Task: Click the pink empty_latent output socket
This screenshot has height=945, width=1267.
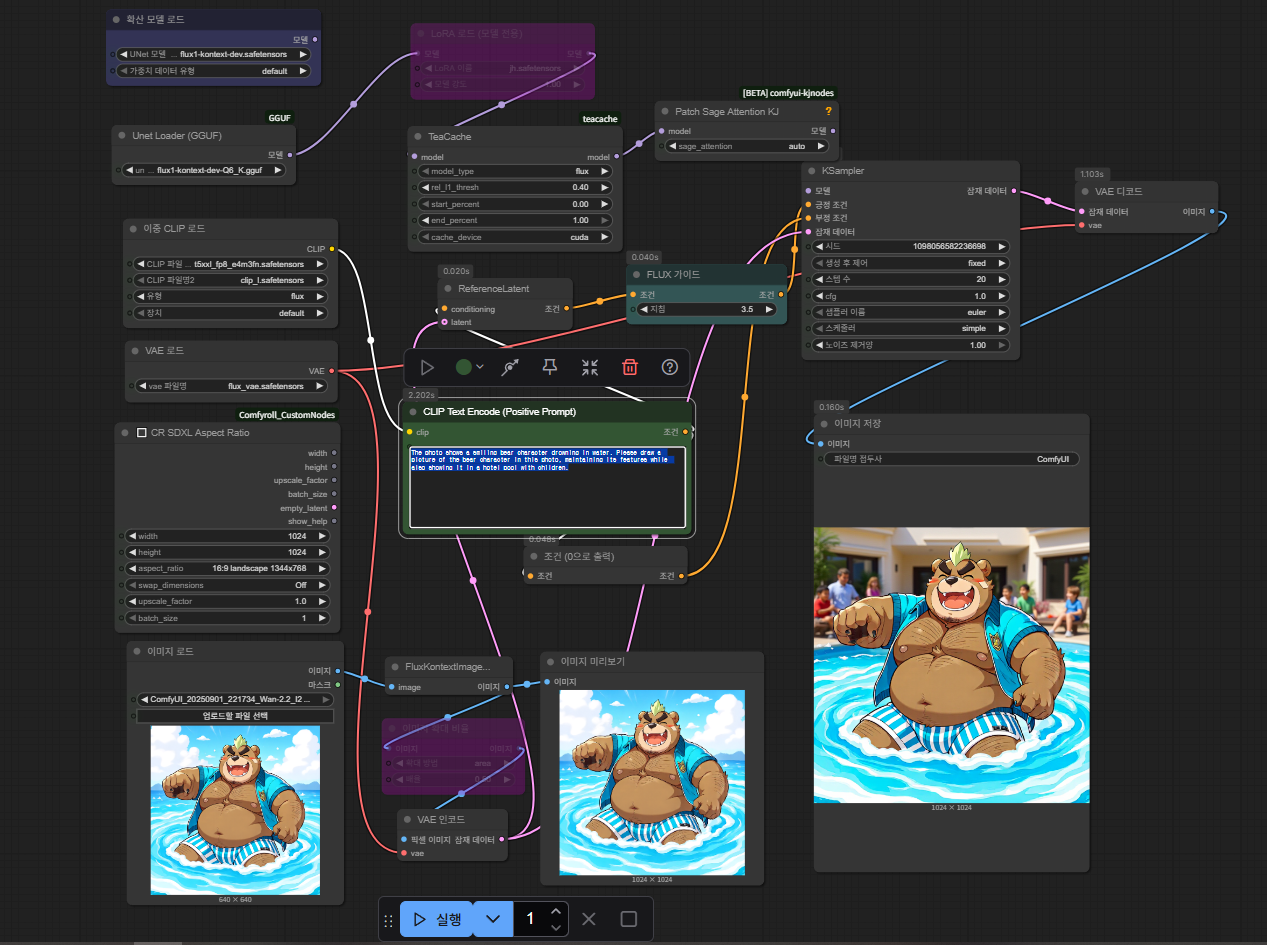Action: tap(334, 508)
